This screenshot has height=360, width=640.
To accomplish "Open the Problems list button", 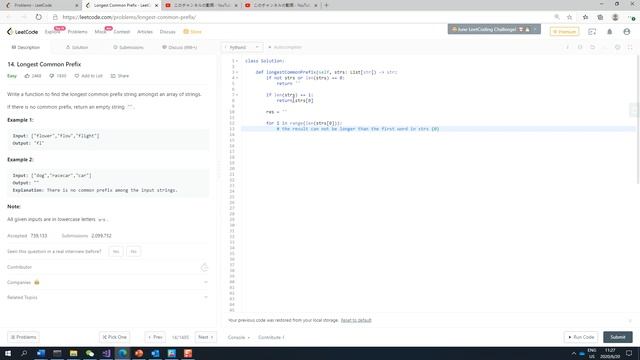I will point(23,337).
